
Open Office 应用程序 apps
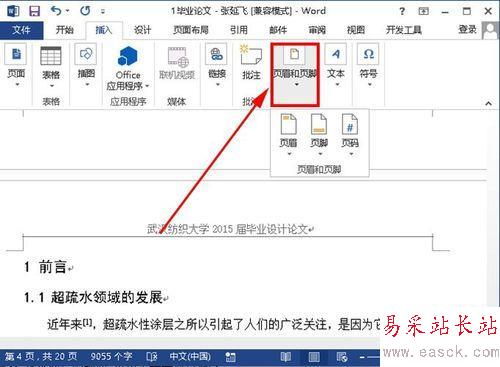(x=128, y=68)
